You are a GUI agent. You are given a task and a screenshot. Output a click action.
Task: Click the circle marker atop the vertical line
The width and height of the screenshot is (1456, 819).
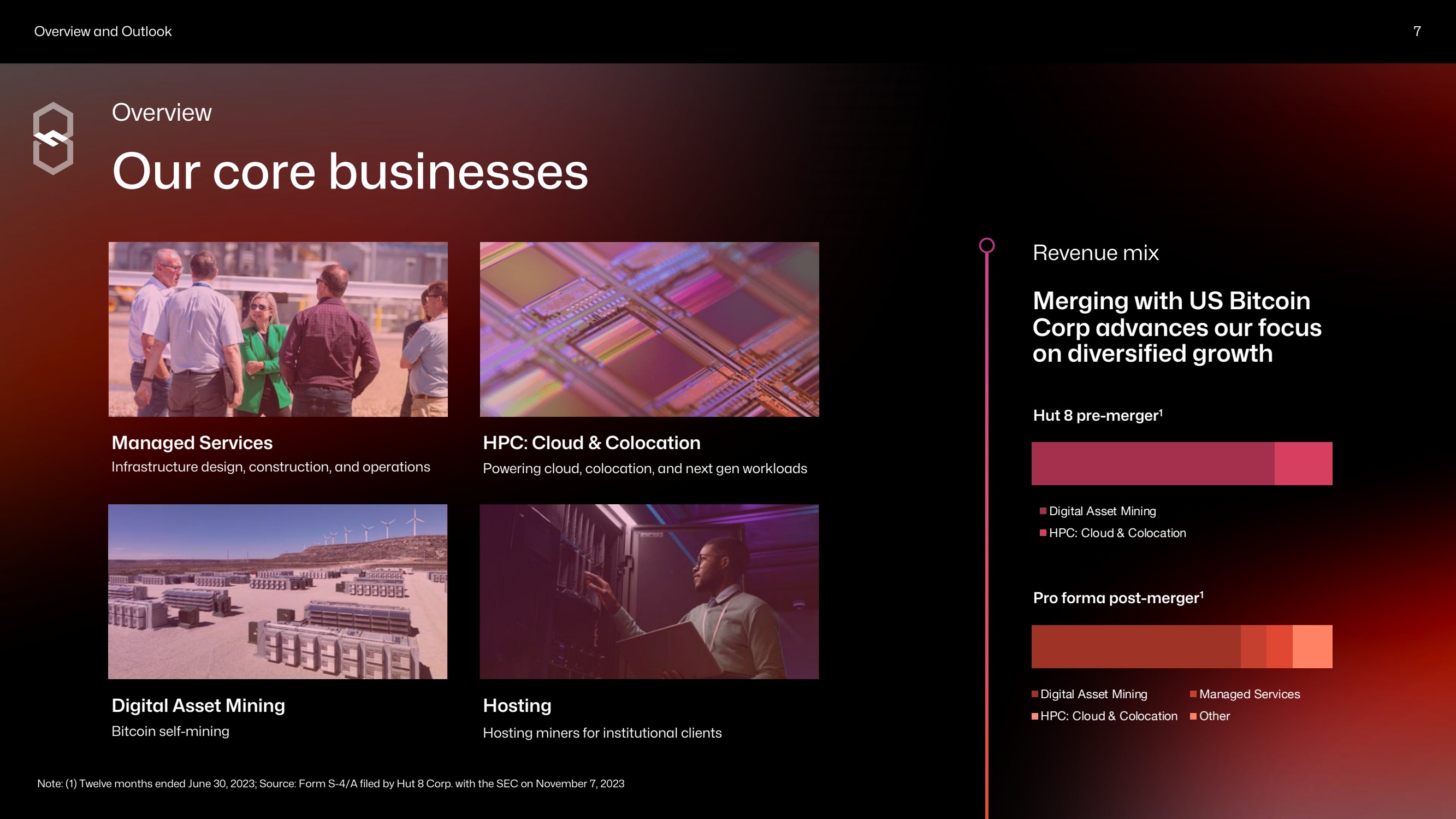986,245
